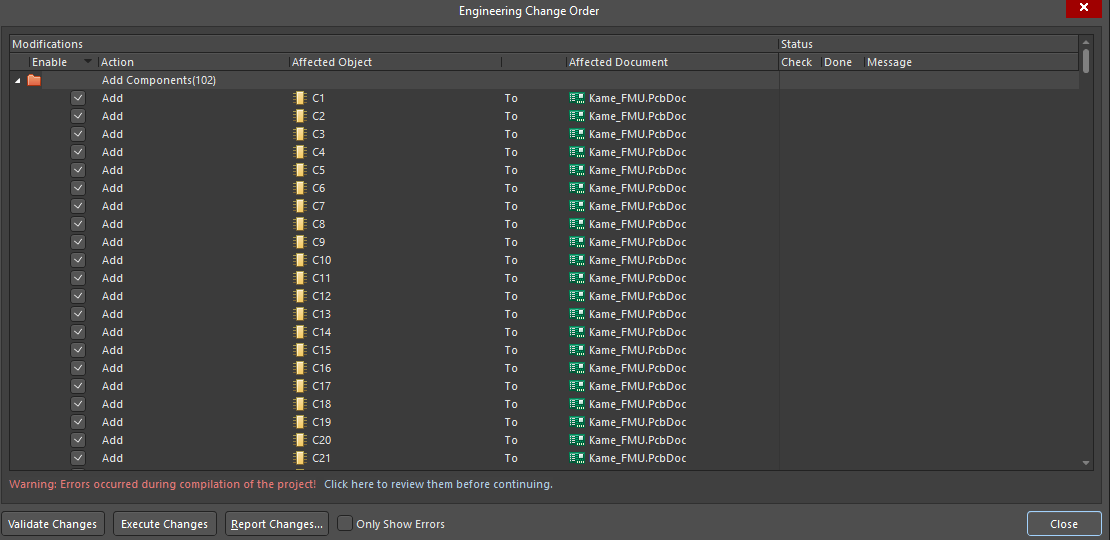Disable the Add C16 change checkbox
Screen dimensions: 1110x540
coord(78,369)
